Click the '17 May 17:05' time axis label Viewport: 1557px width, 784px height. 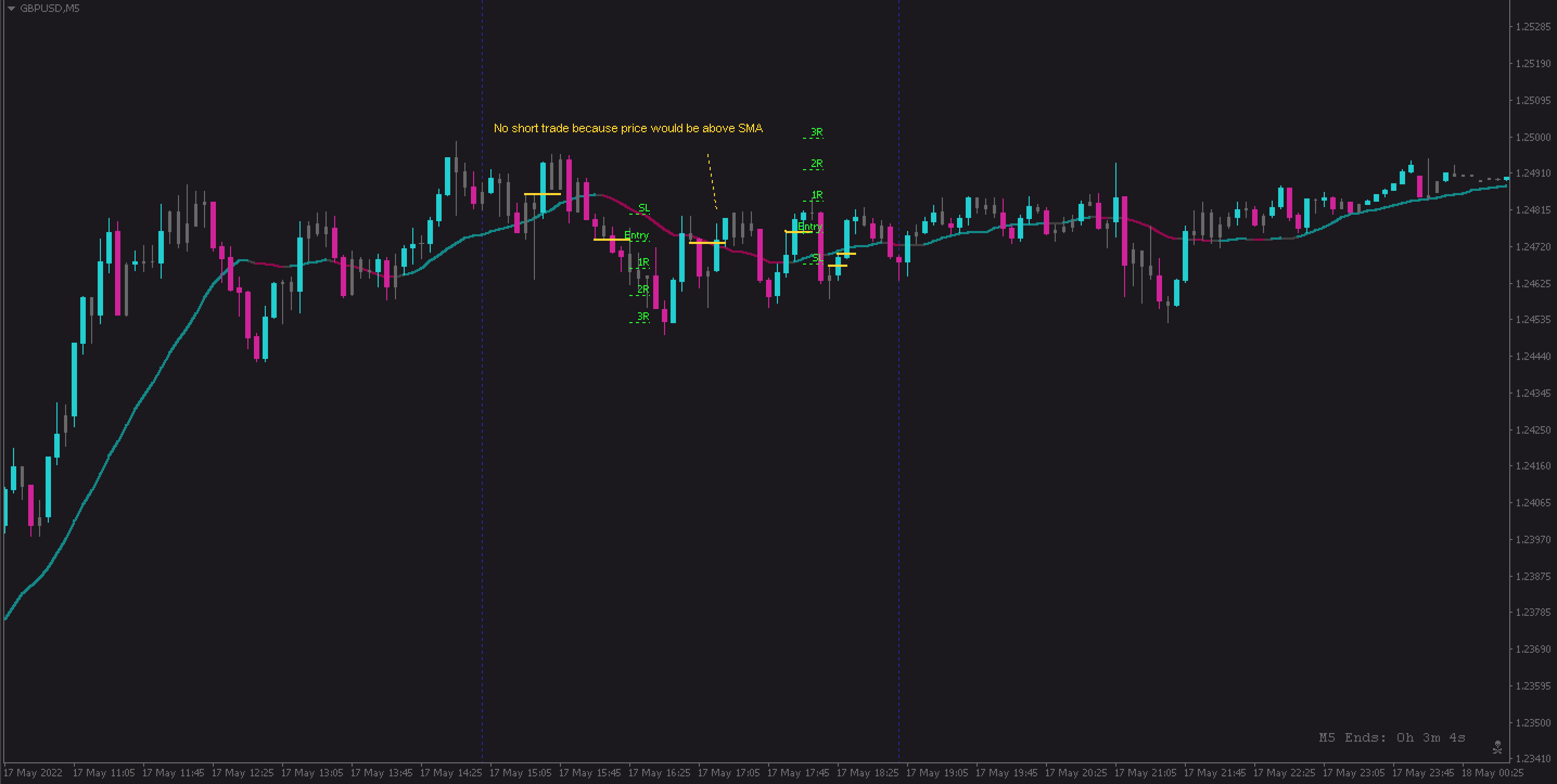729,773
